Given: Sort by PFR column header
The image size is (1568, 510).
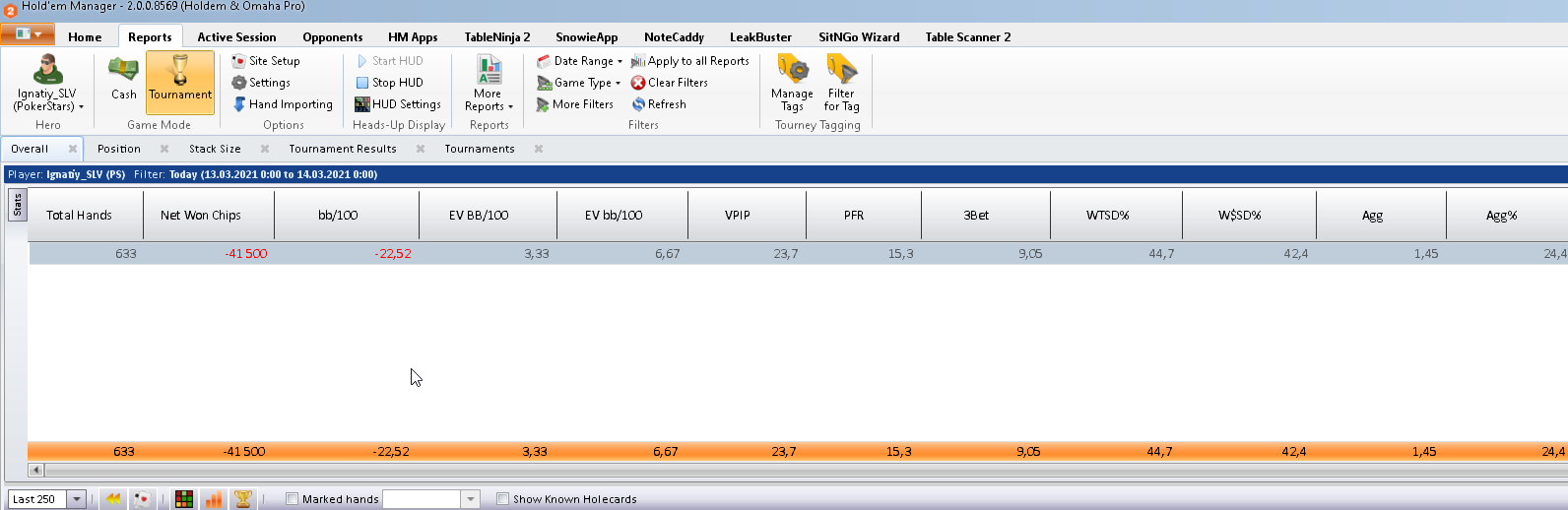Looking at the screenshot, I should [863, 215].
